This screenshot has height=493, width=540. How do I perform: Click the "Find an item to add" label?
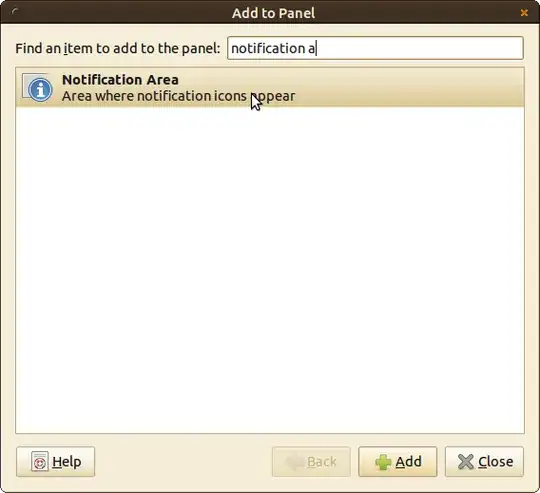point(117,48)
